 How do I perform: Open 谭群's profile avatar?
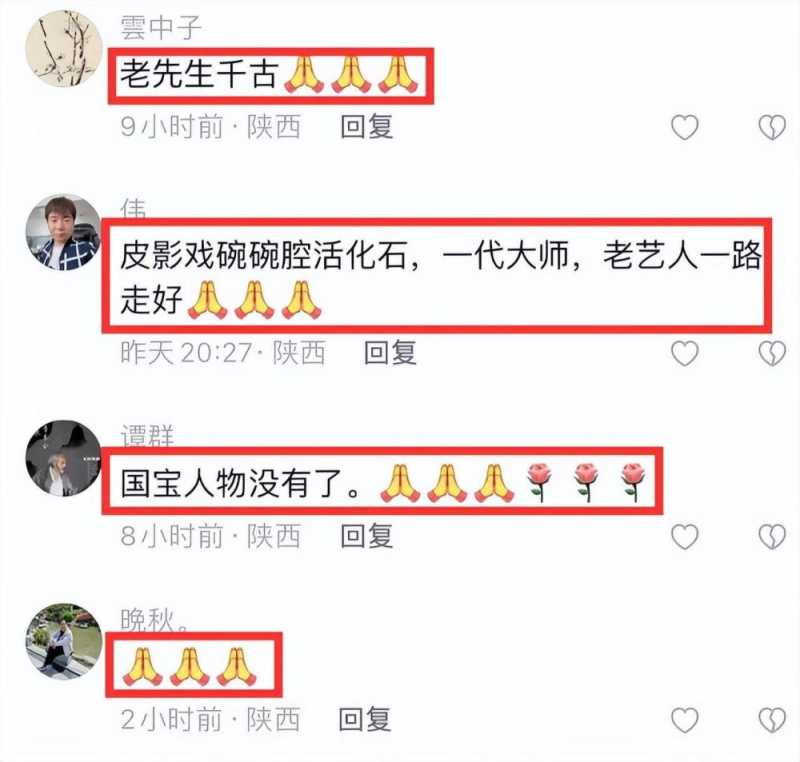(64, 458)
